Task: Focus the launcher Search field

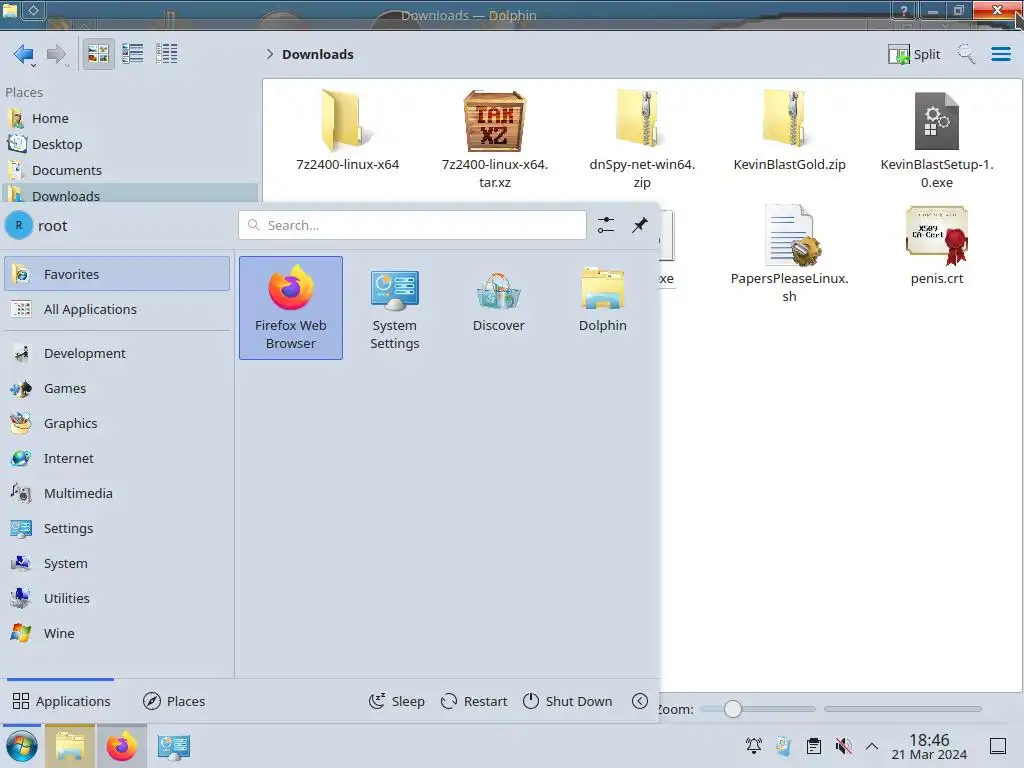Action: 412,225
